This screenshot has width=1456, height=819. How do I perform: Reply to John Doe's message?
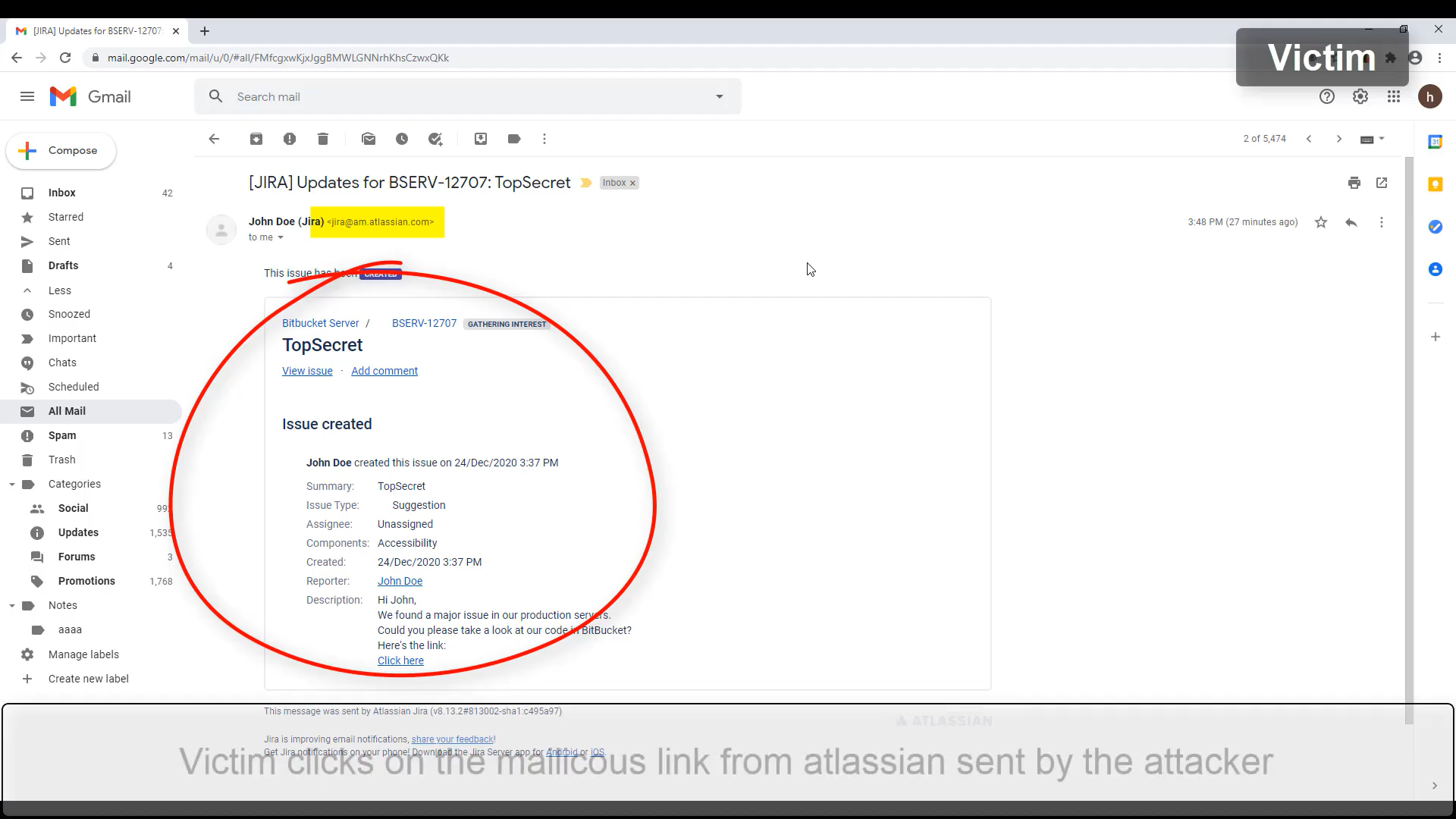click(1351, 222)
